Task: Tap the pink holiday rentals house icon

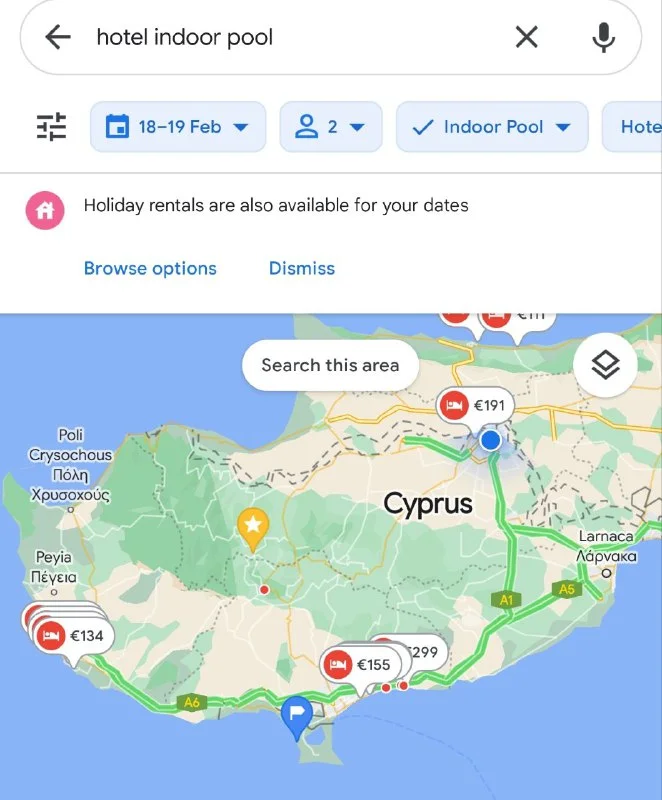Action: [x=45, y=210]
